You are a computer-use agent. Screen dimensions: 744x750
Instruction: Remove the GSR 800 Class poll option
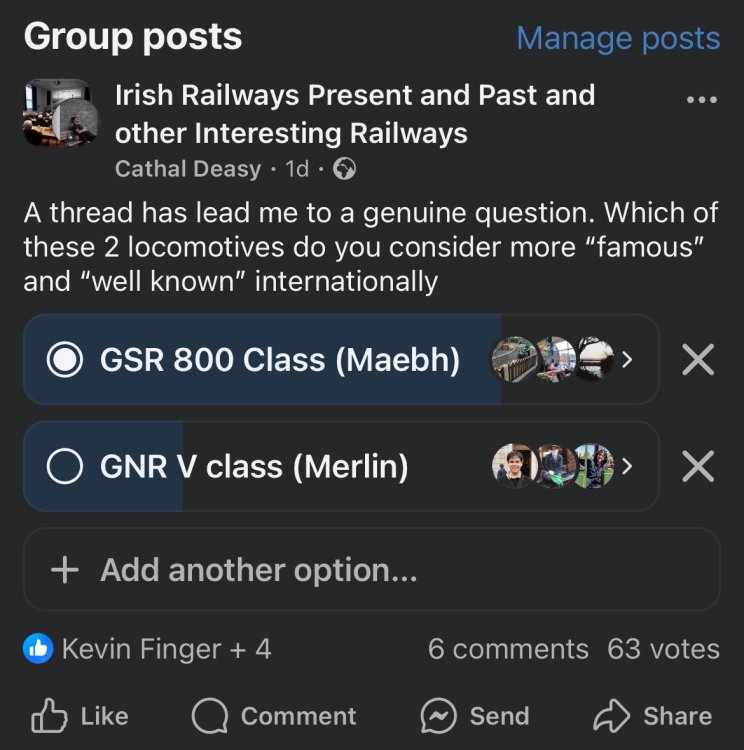tap(697, 360)
